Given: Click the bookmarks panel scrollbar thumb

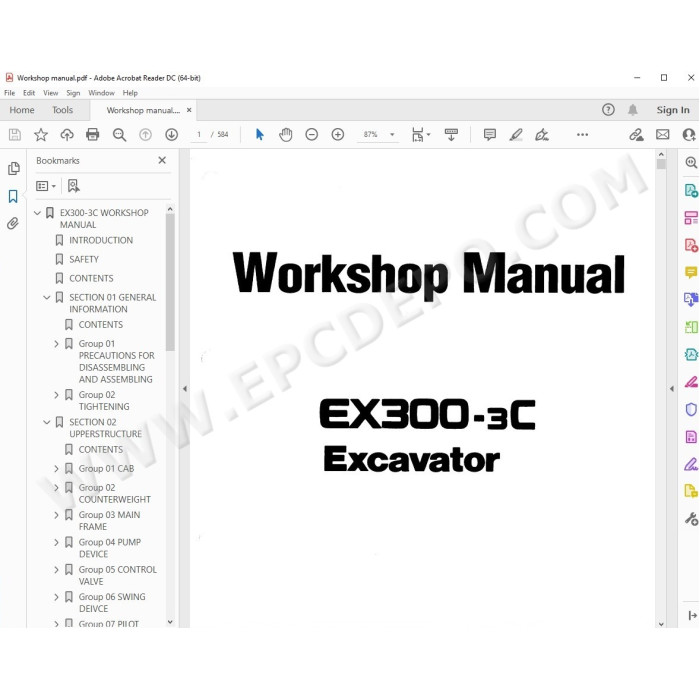Looking at the screenshot, I should [x=170, y=282].
